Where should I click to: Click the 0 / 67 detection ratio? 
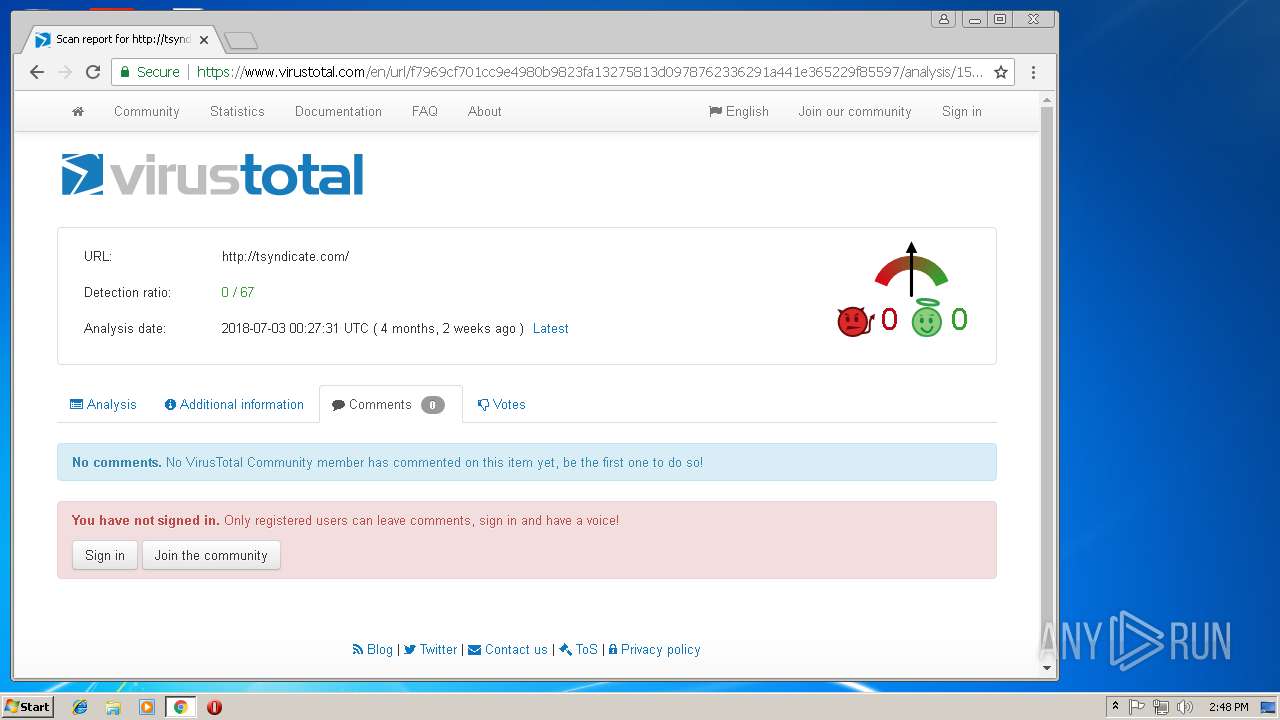tap(238, 292)
